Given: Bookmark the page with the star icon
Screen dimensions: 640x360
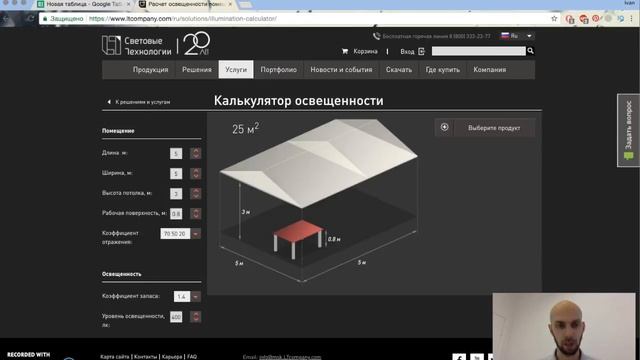Looking at the screenshot, I should click(x=554, y=19).
